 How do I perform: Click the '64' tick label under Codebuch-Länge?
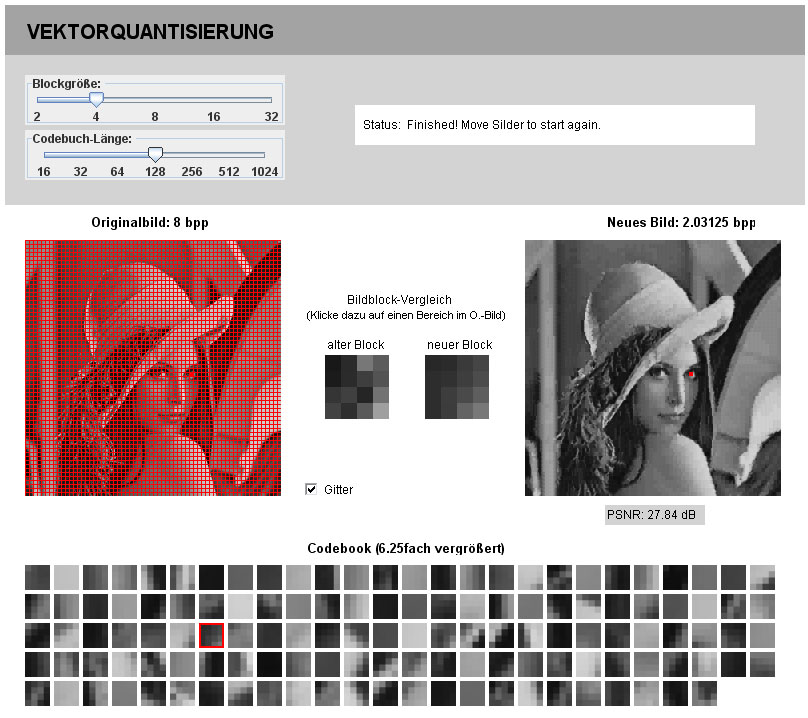[117, 172]
